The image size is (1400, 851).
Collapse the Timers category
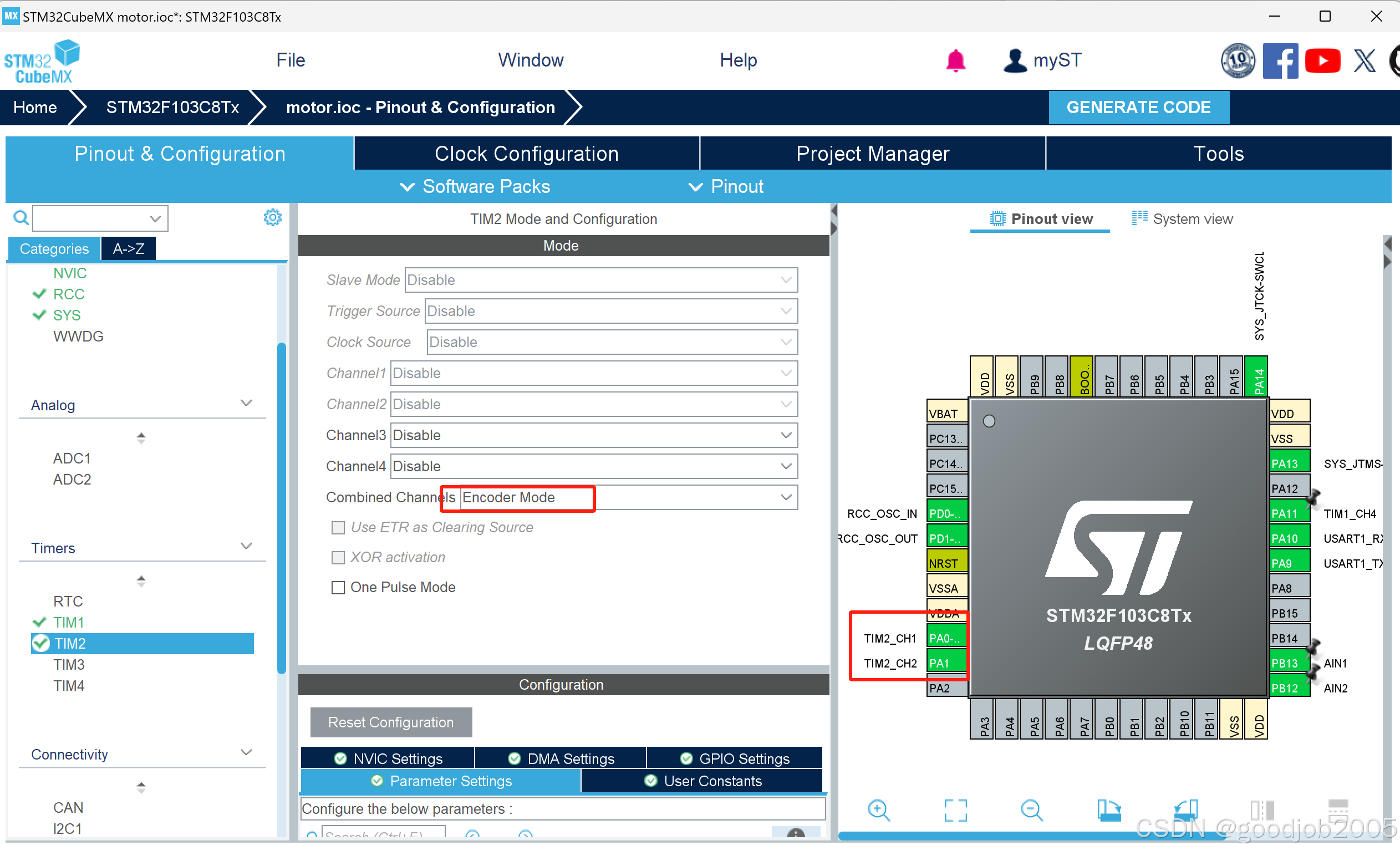[246, 547]
